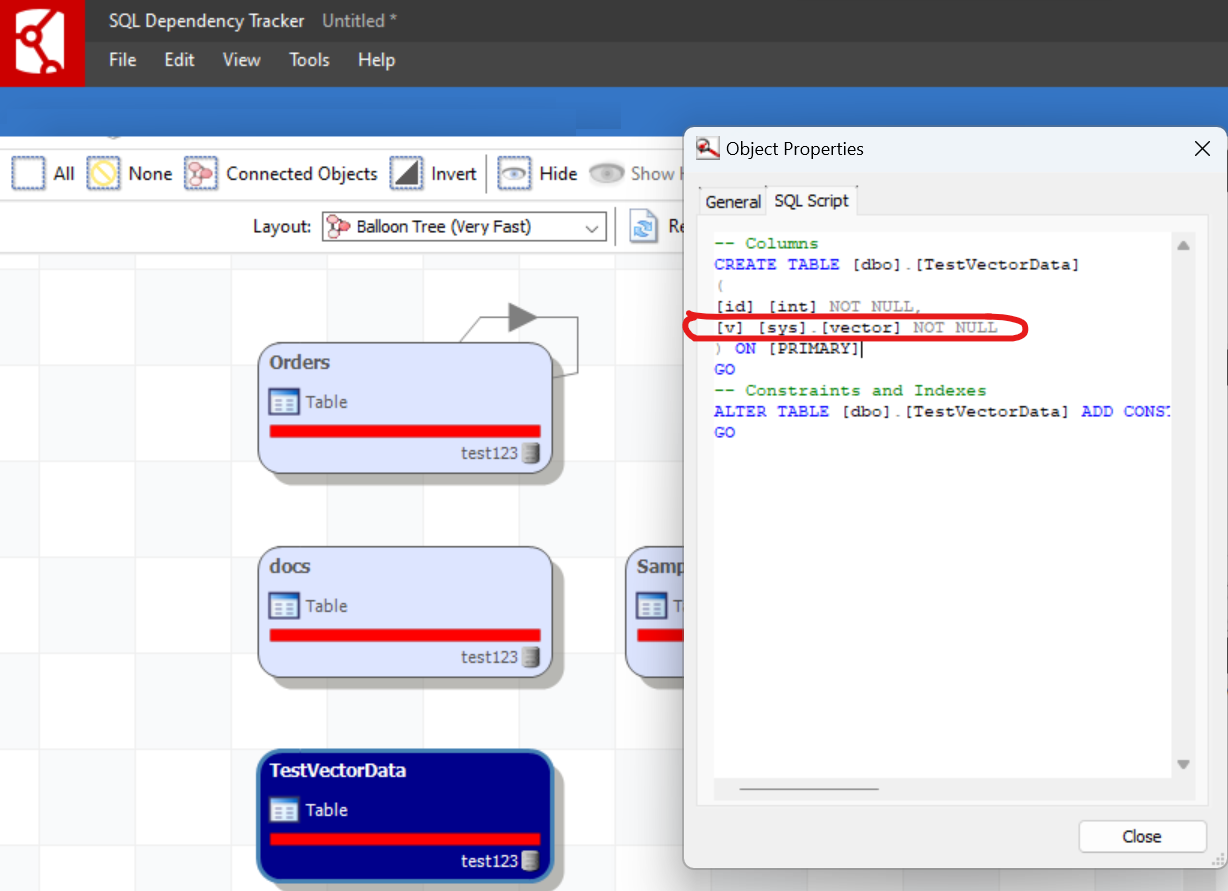The width and height of the screenshot is (1228, 891).
Task: Click the Select None icon
Action: [x=103, y=173]
